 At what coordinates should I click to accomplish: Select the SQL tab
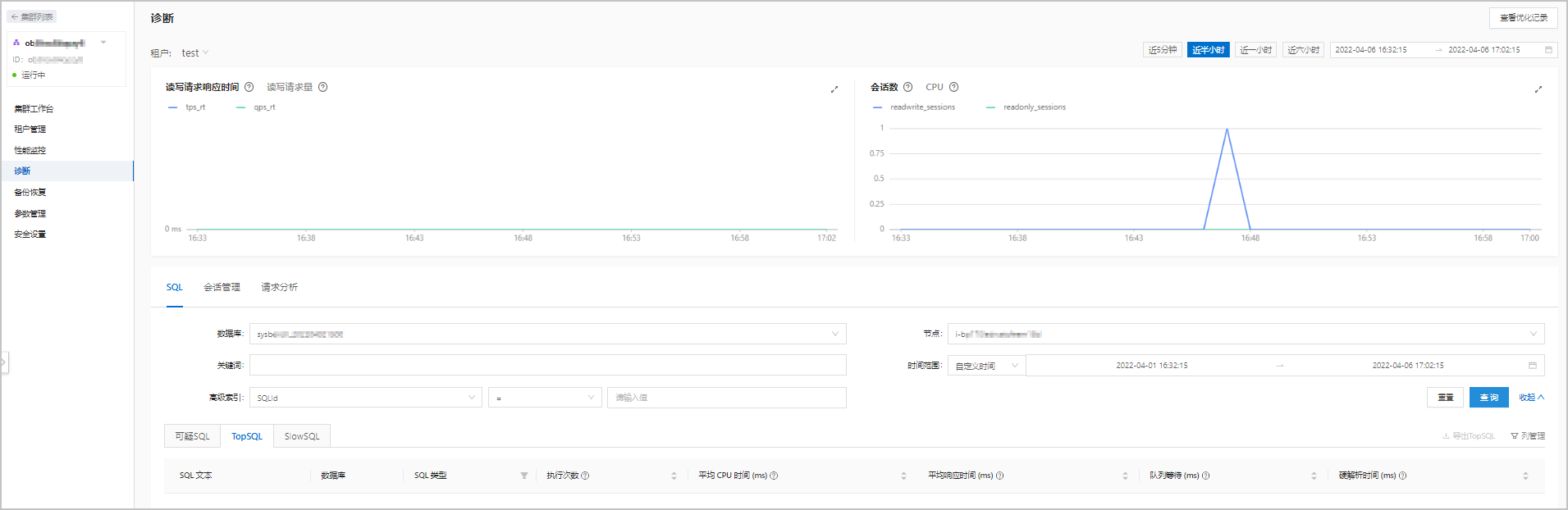(x=175, y=287)
